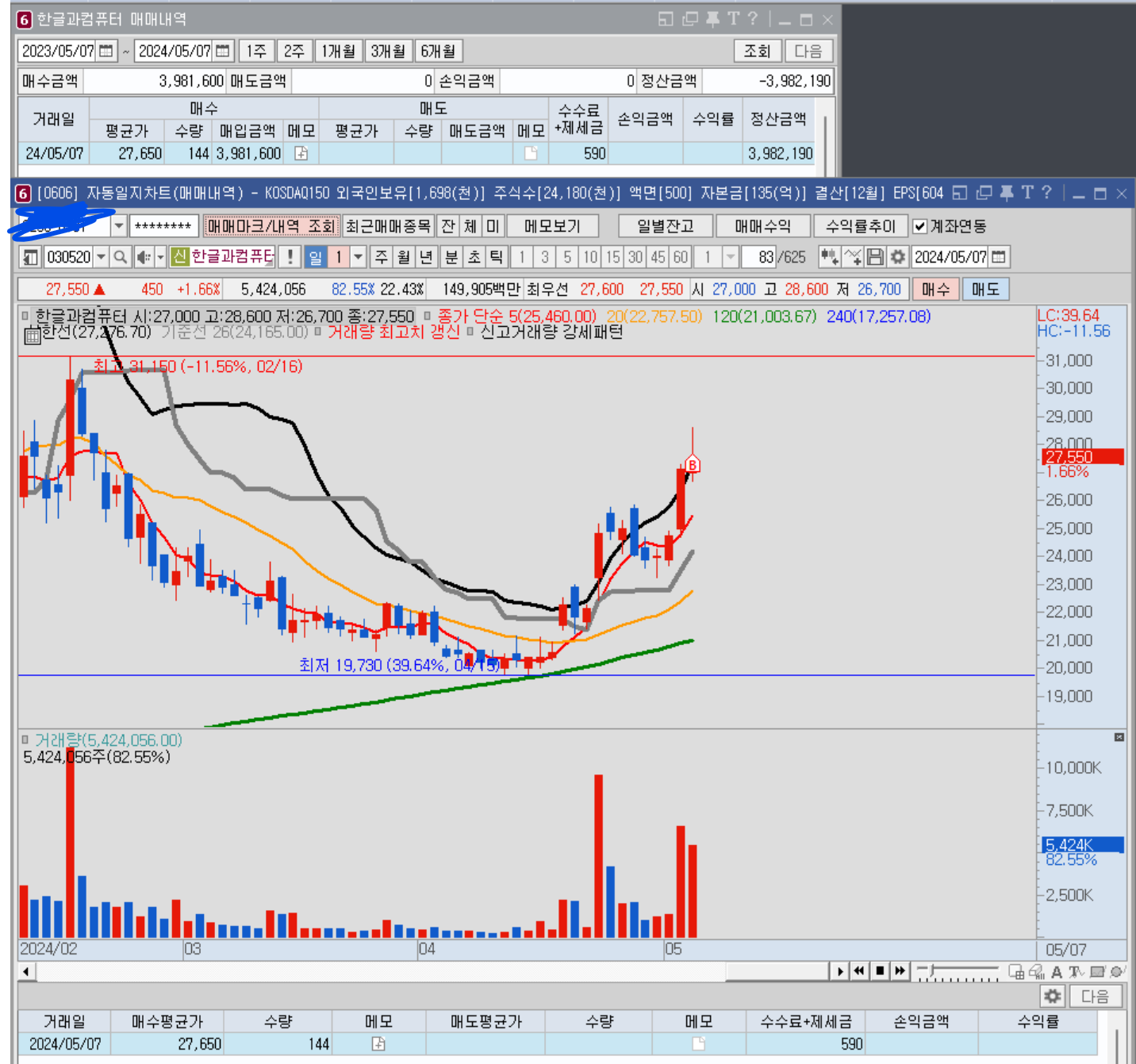Save chart with the floppy disk icon
The image size is (1136, 1064).
pyautogui.click(x=875, y=257)
